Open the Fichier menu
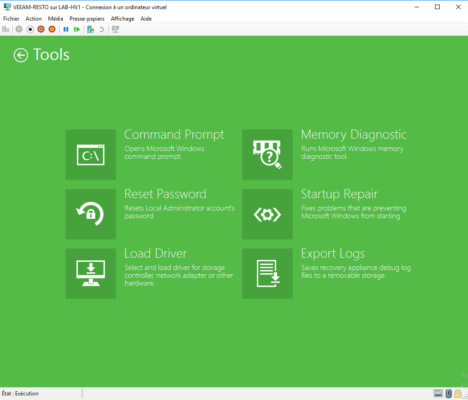The height and width of the screenshot is (400, 468). [11, 19]
